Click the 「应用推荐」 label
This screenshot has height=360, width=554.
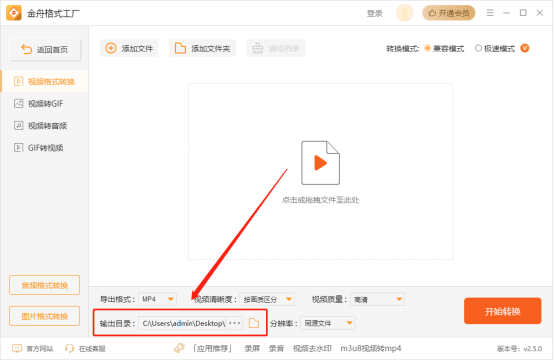(x=212, y=348)
